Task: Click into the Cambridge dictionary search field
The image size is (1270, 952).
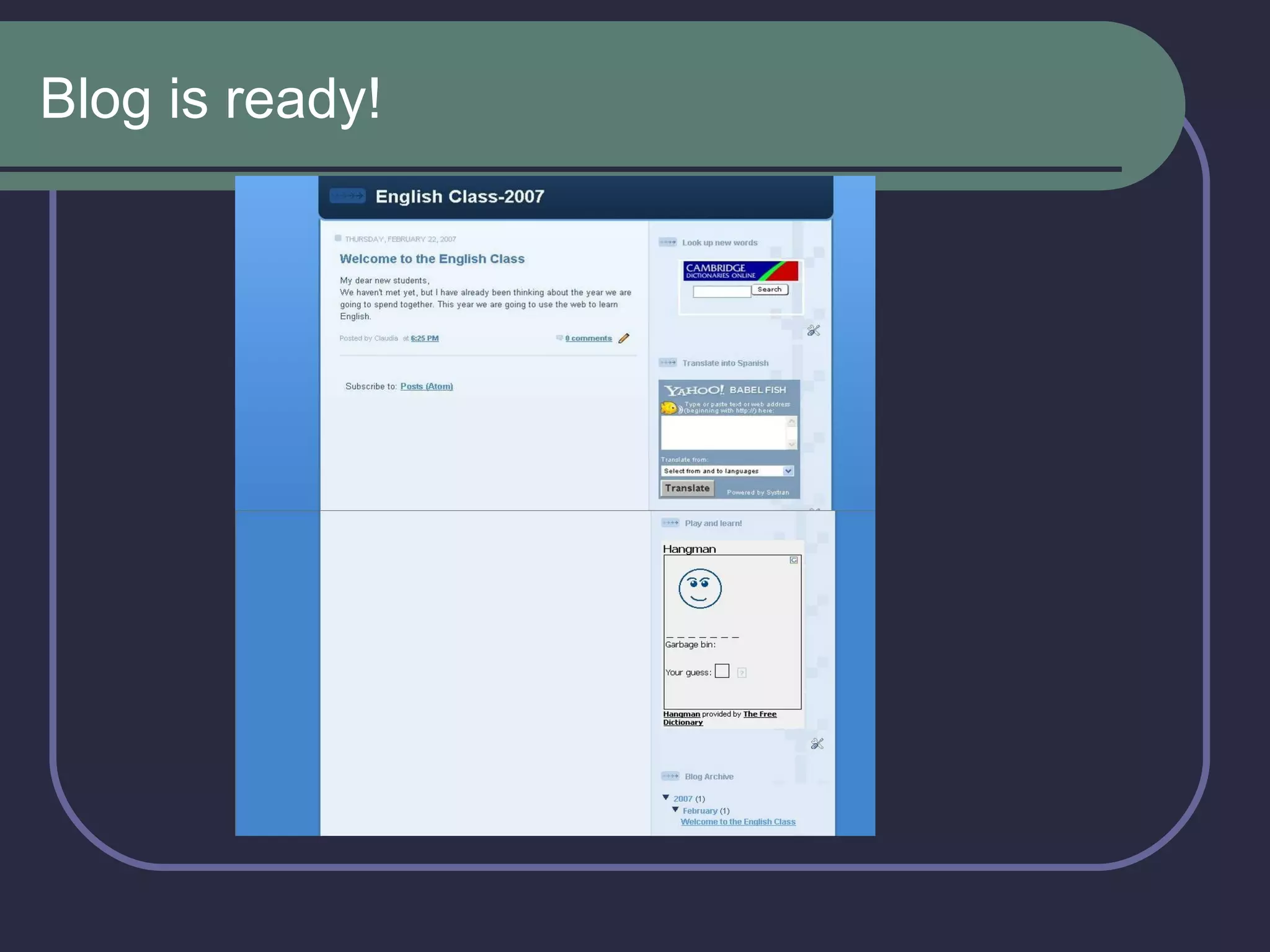Action: [x=721, y=292]
